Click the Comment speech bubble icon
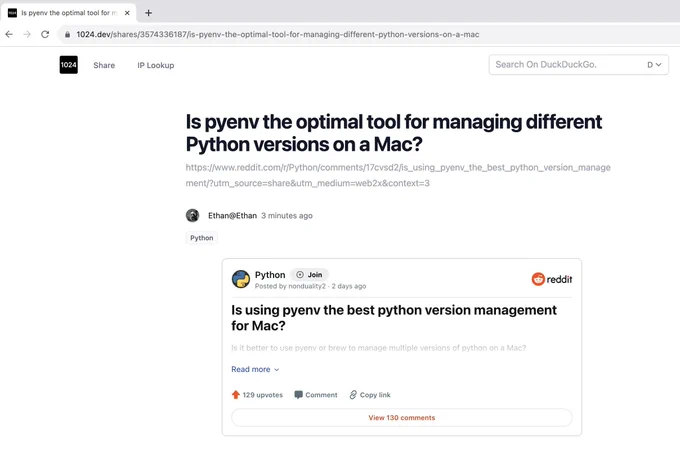 click(298, 394)
